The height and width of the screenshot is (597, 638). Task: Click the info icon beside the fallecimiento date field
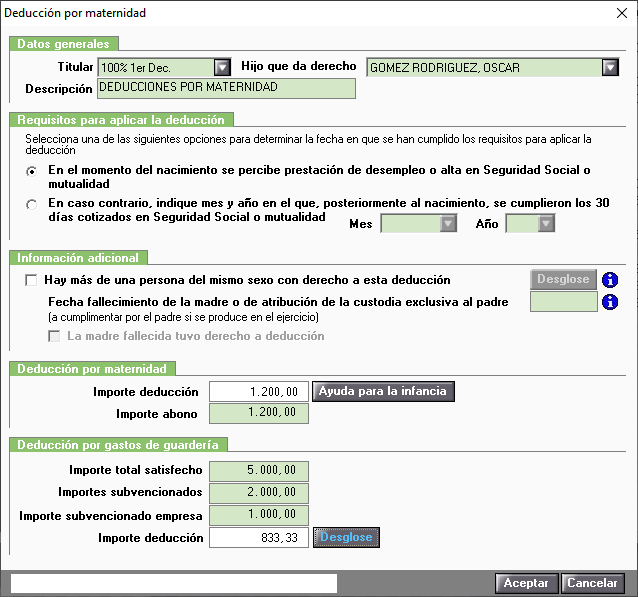tap(610, 302)
